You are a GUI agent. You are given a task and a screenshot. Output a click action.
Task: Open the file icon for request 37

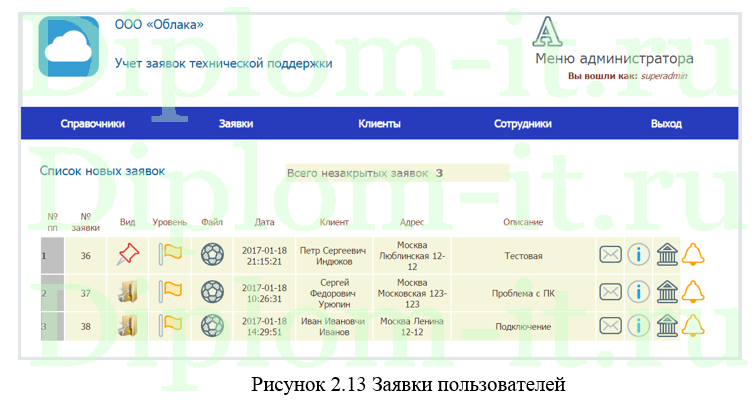212,292
